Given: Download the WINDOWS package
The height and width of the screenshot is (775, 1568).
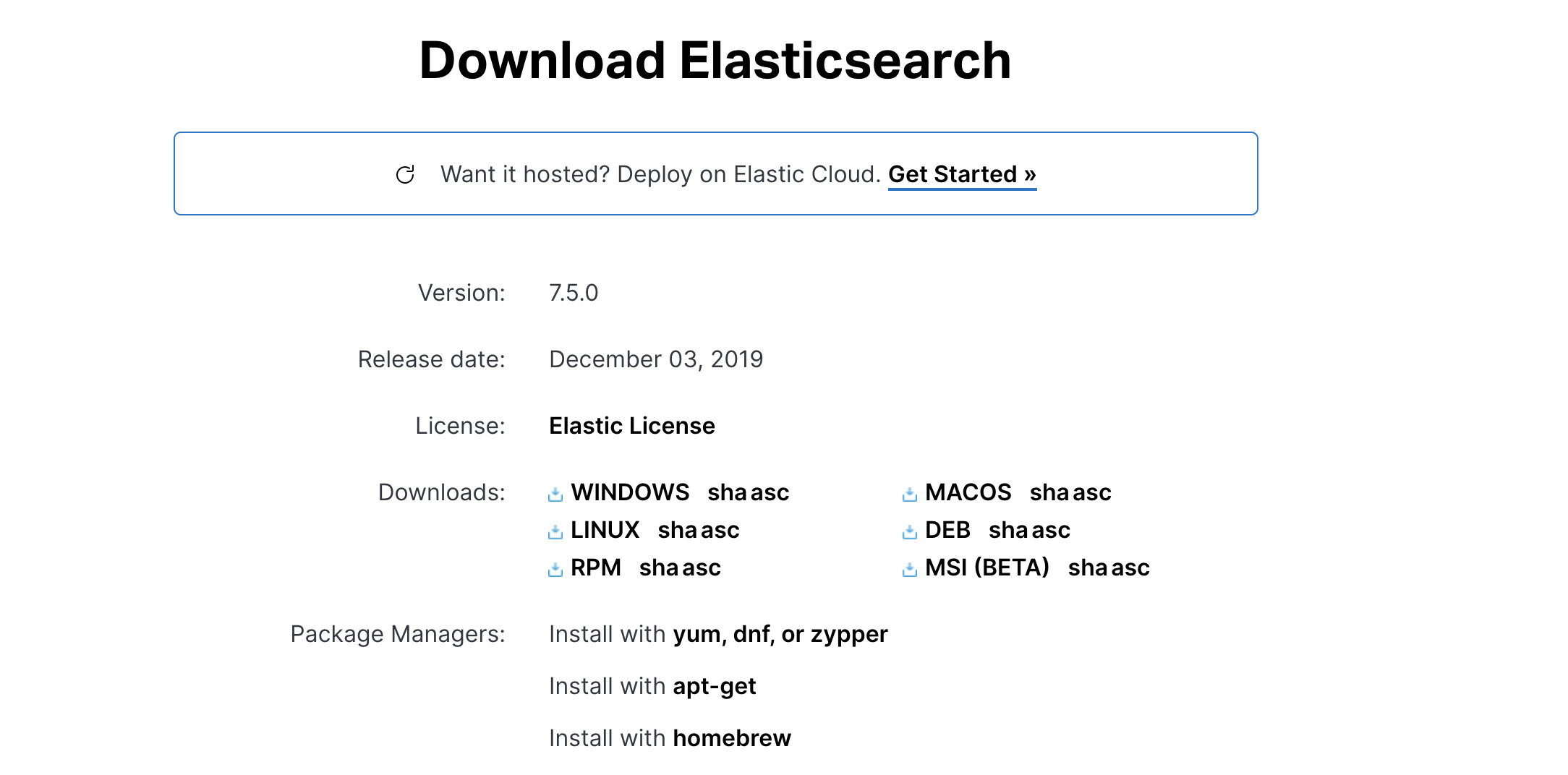Looking at the screenshot, I should click(x=630, y=492).
